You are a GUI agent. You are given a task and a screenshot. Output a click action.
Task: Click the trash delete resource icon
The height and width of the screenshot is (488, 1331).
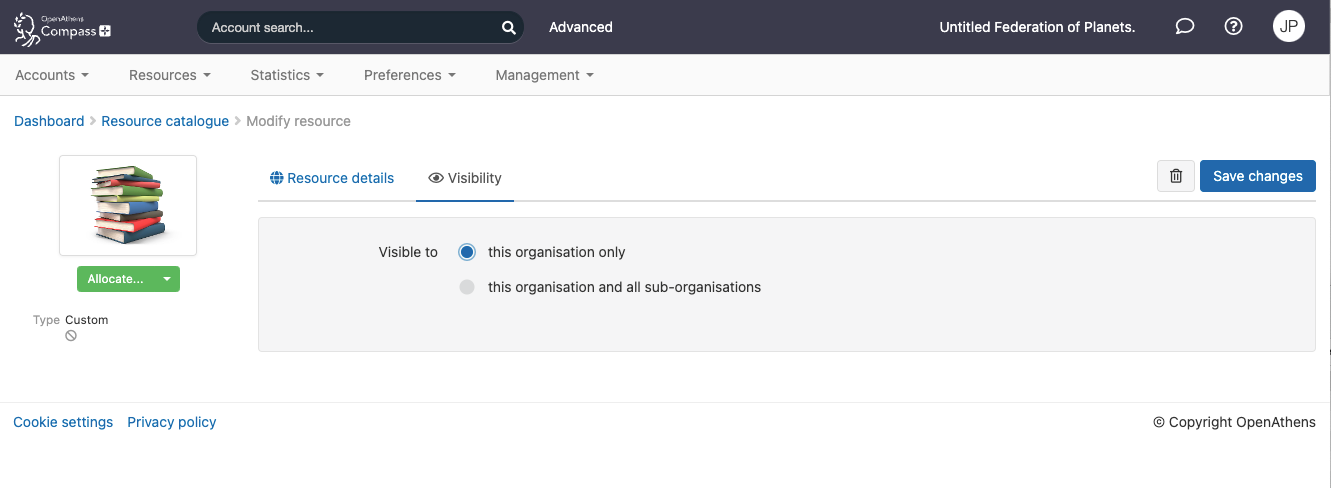1176,176
